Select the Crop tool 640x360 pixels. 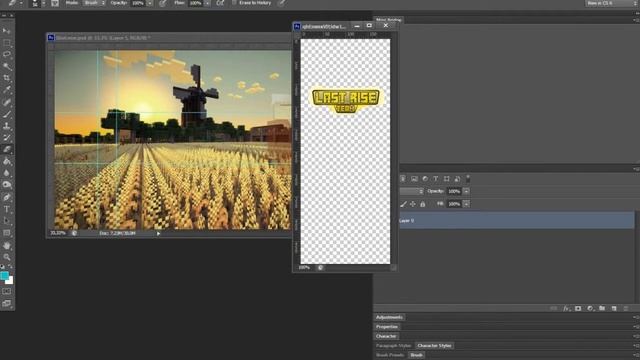coord(7,78)
